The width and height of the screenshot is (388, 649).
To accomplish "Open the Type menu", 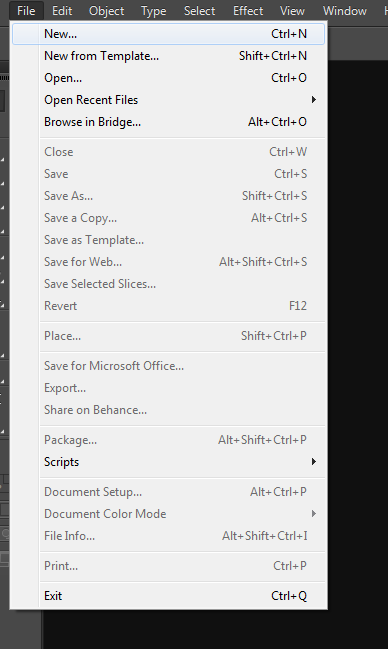I will click(154, 10).
